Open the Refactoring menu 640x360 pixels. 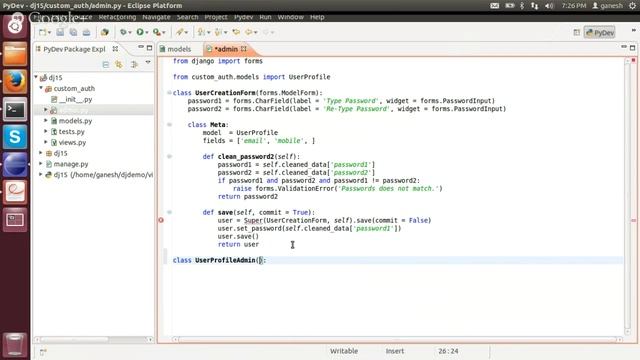(117, 17)
